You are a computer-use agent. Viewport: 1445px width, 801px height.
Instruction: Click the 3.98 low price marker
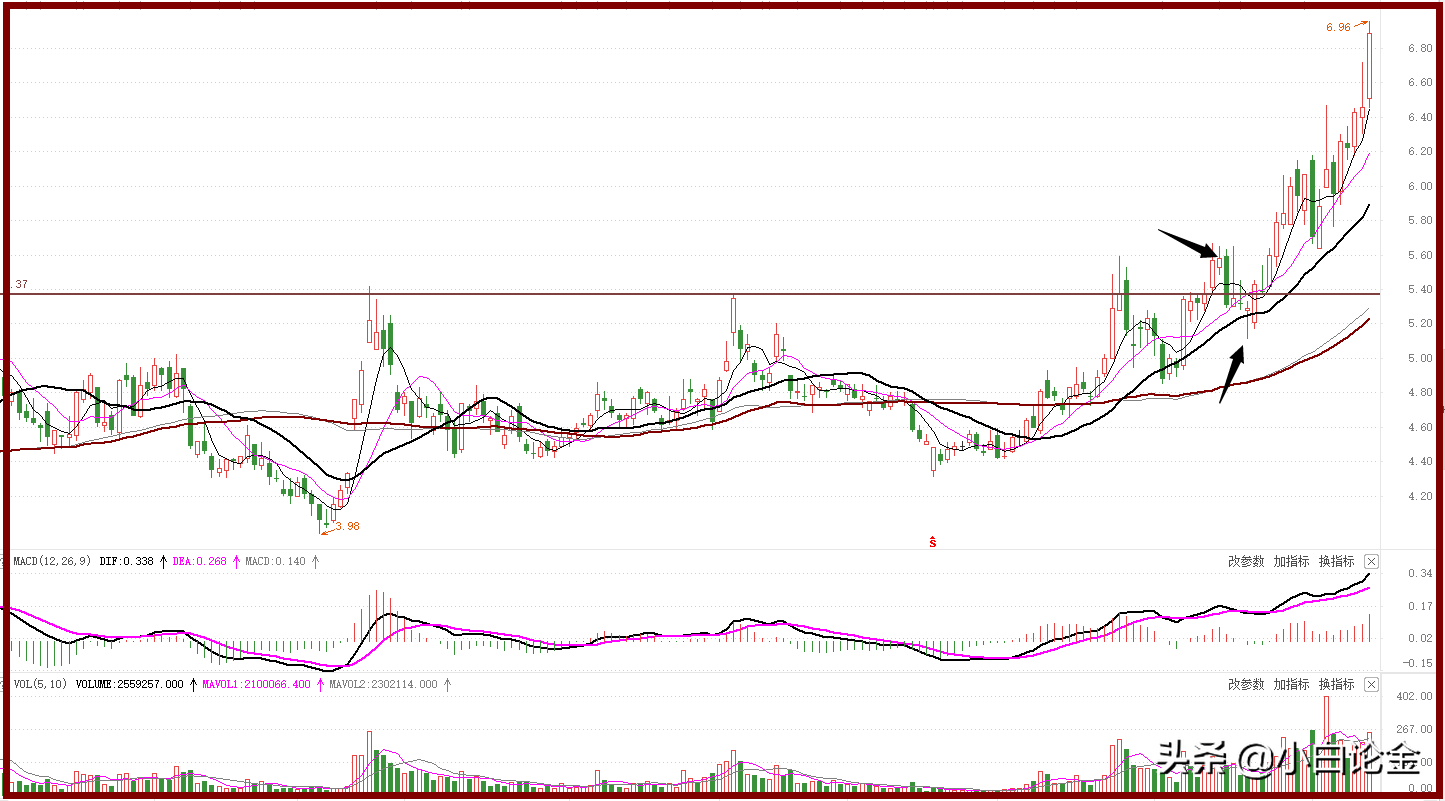tap(347, 526)
